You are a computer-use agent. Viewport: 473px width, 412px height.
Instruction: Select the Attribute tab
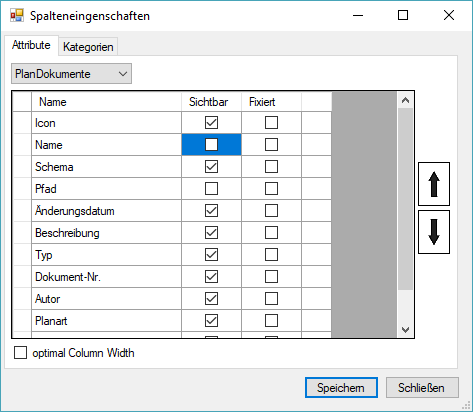pyautogui.click(x=31, y=45)
